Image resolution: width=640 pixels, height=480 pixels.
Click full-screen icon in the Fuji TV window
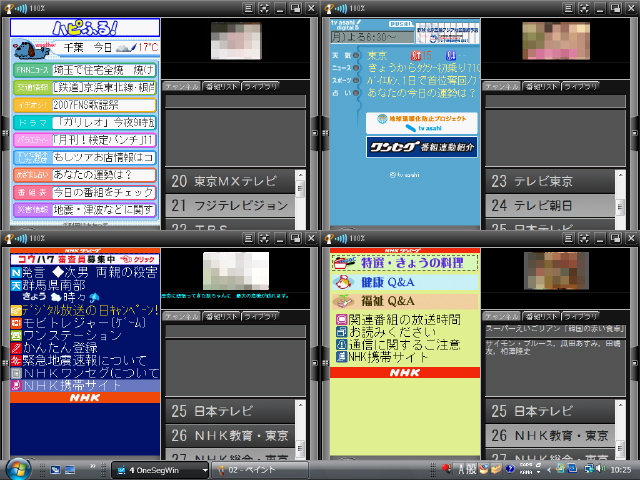[x=264, y=8]
